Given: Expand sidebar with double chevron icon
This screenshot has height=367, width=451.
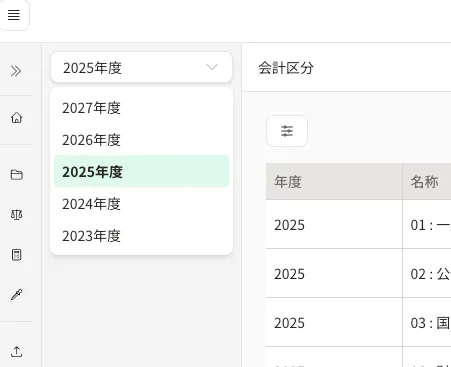Looking at the screenshot, I should [x=16, y=71].
